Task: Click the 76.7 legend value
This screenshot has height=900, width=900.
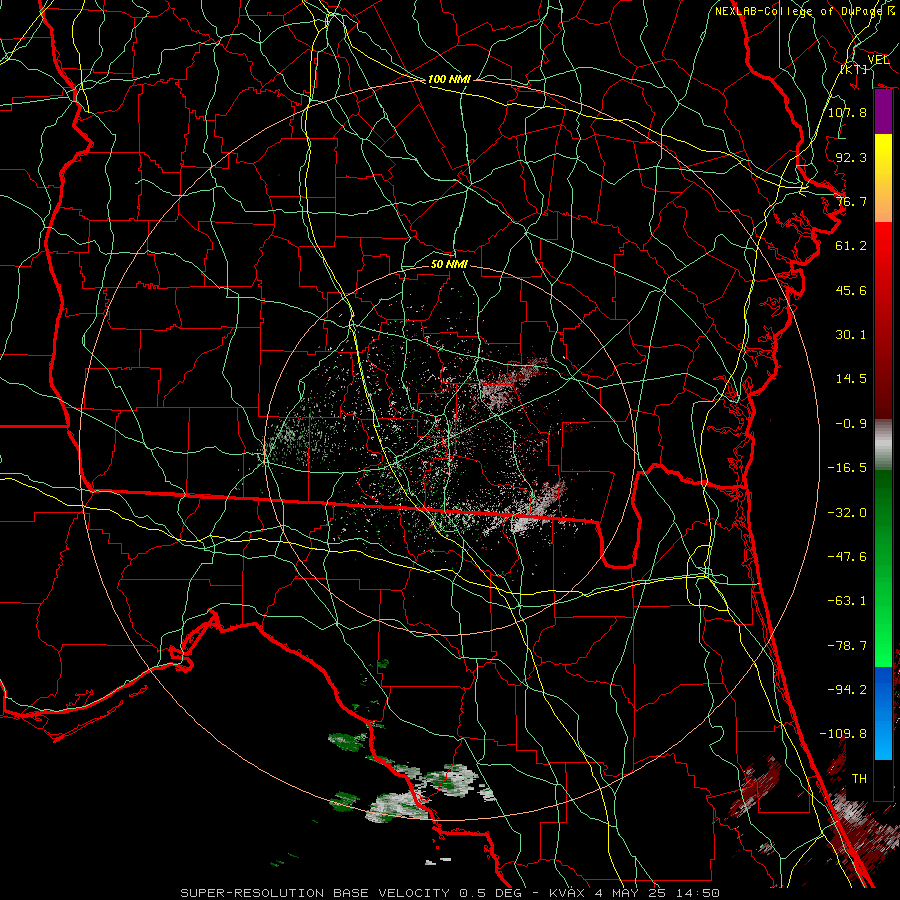Action: [x=851, y=201]
